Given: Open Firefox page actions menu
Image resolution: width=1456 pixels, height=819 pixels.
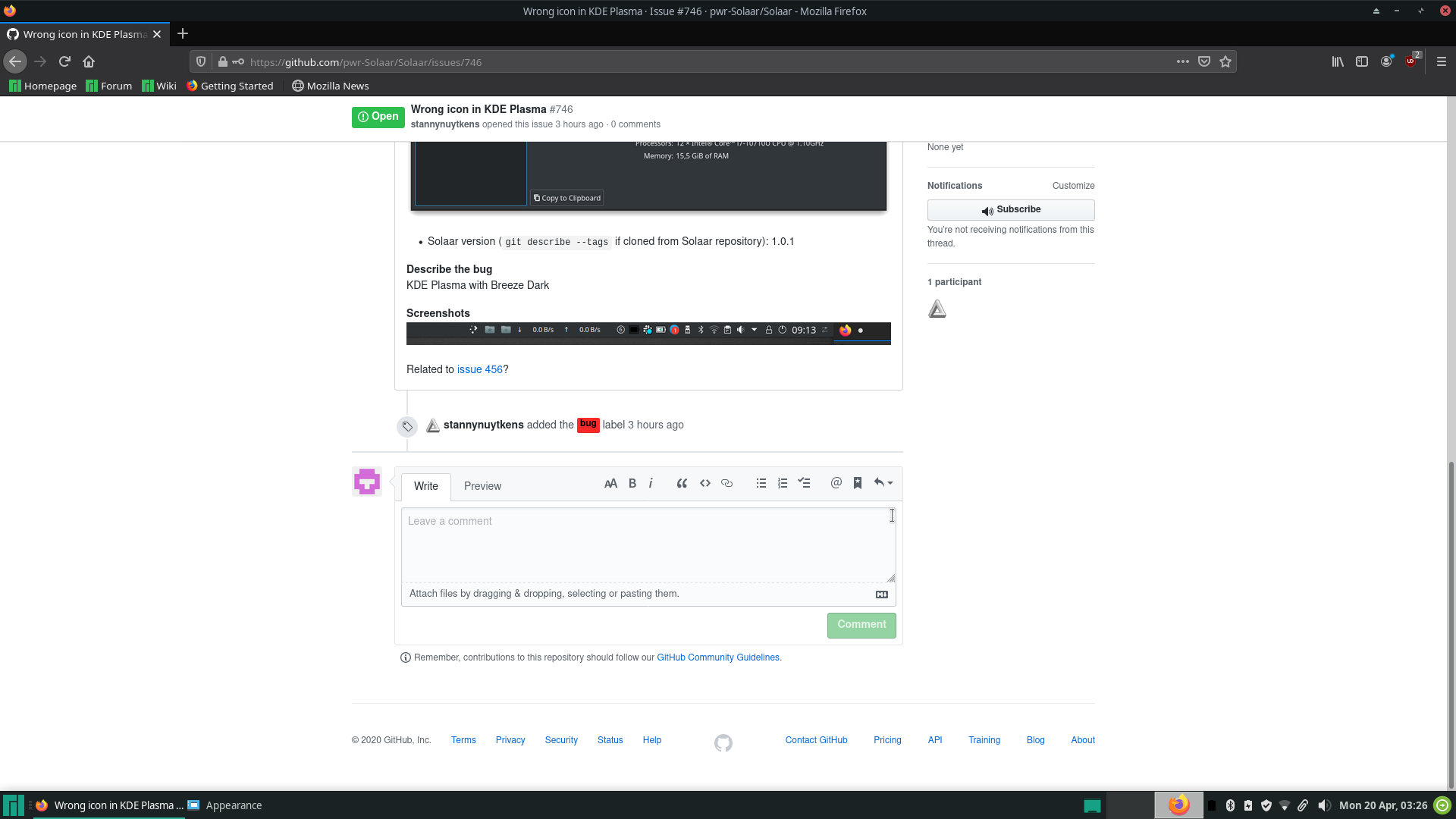Looking at the screenshot, I should pos(1182,61).
